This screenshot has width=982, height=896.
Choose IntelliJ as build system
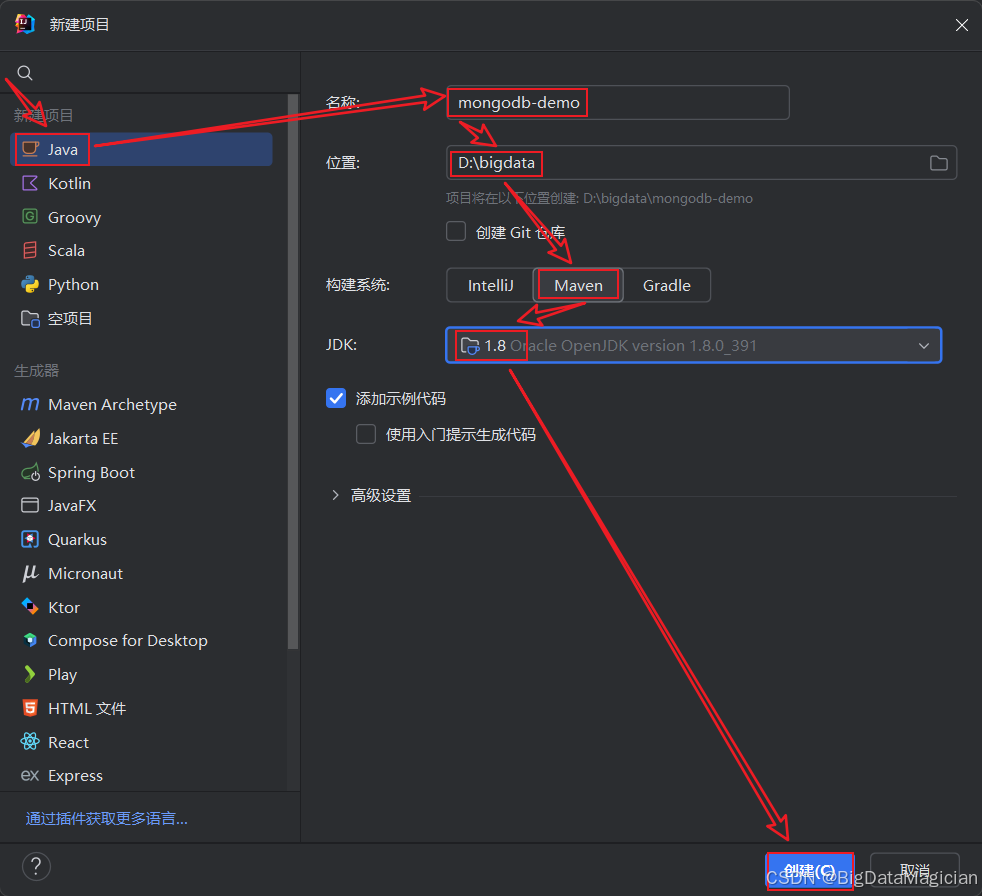[x=490, y=285]
